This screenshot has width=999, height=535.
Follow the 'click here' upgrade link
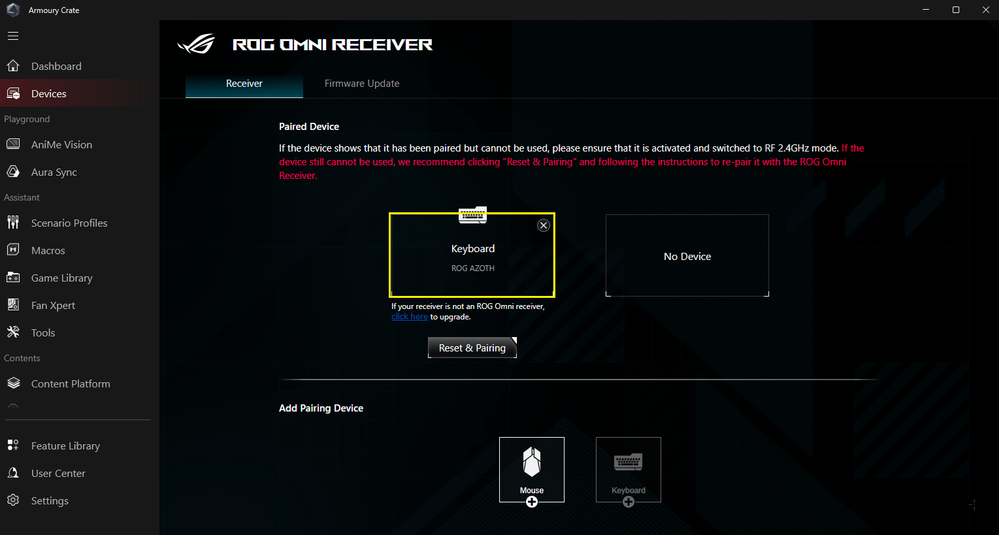(409, 317)
